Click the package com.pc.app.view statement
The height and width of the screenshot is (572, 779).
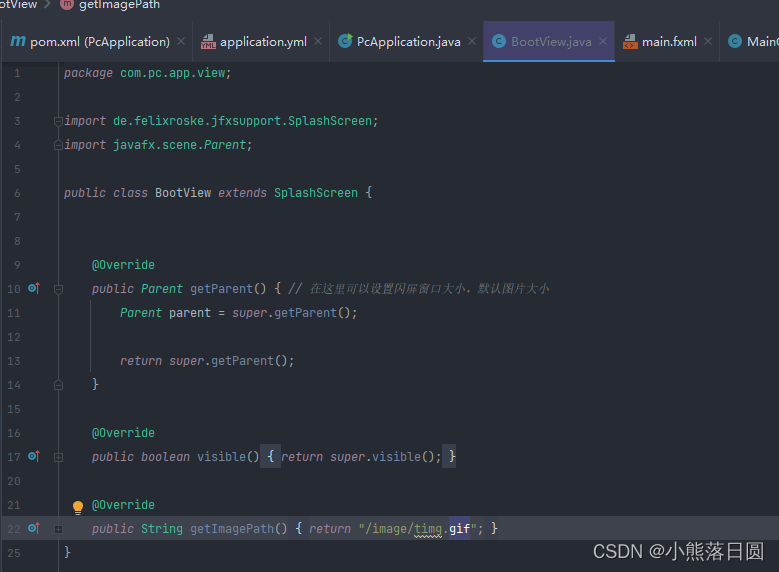pos(148,73)
